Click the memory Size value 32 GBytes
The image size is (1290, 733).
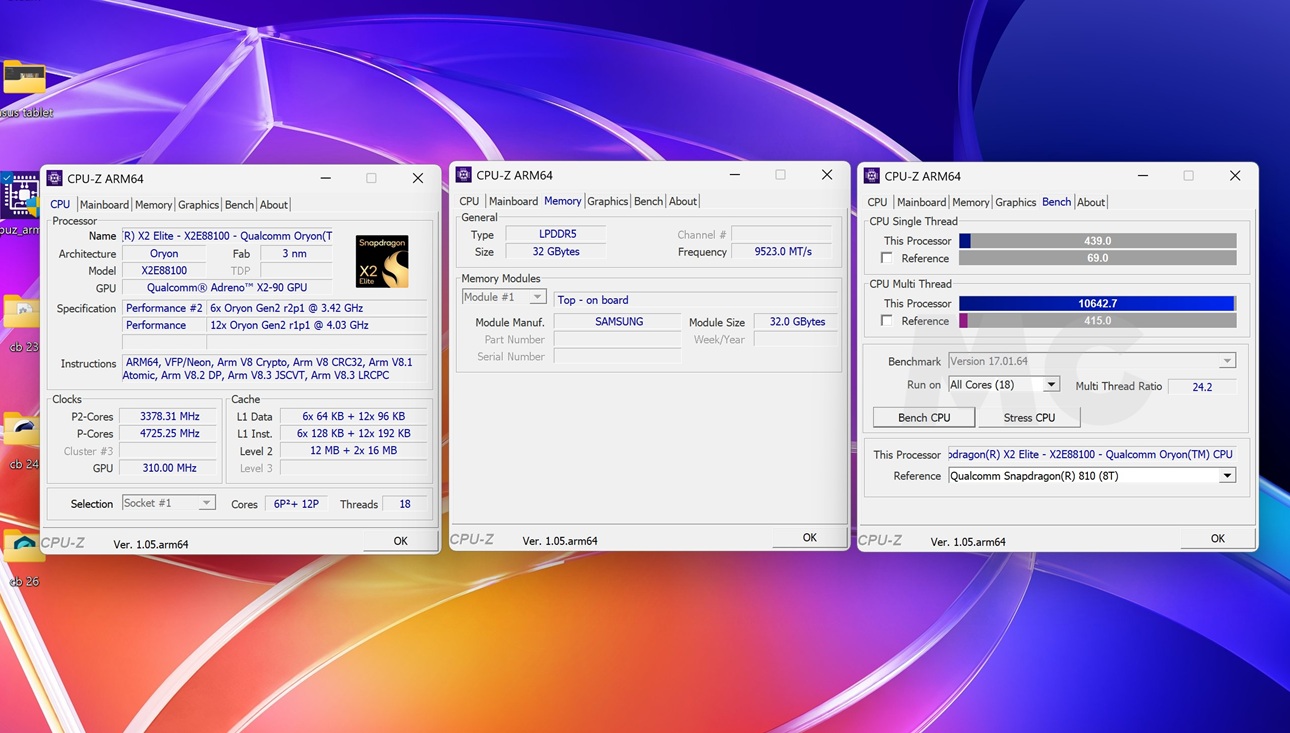click(557, 252)
